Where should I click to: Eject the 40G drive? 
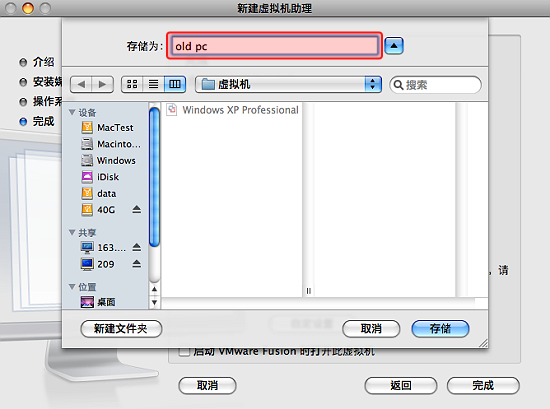[x=136, y=210]
